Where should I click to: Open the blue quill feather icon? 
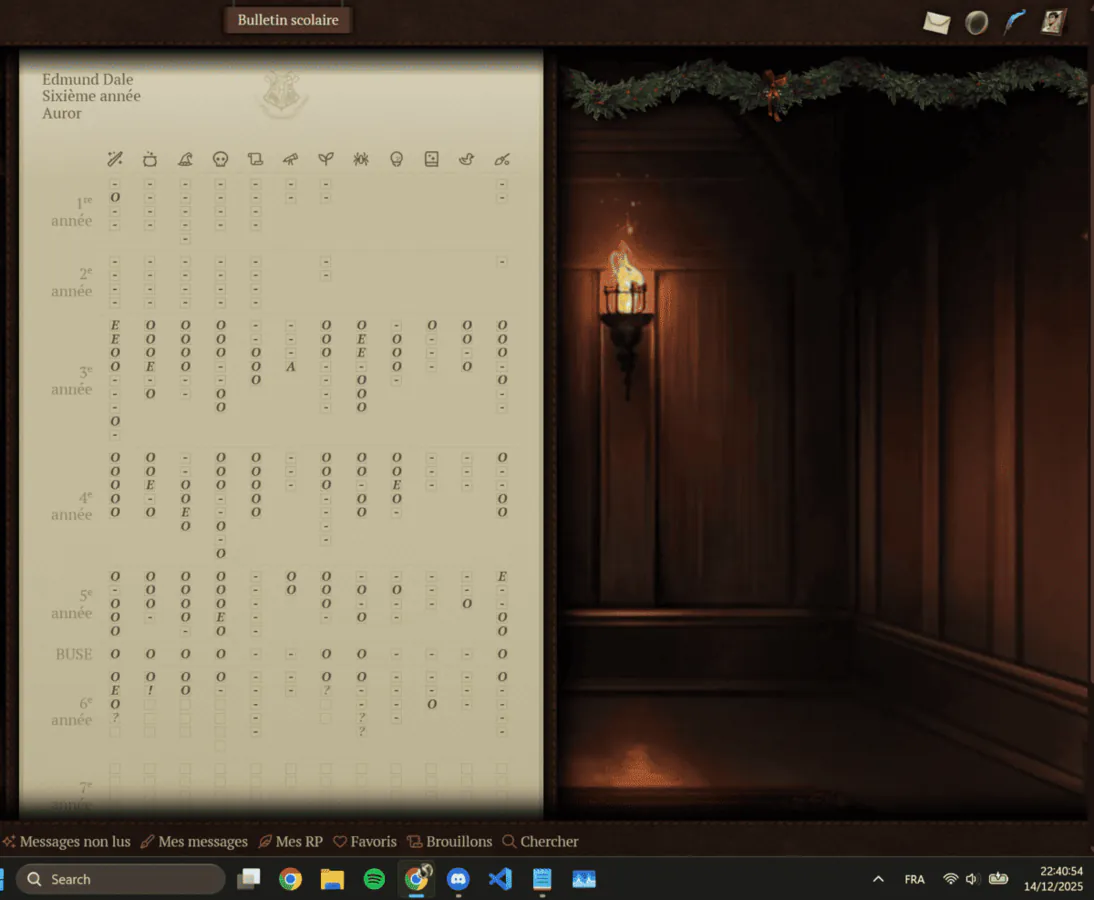point(1014,22)
